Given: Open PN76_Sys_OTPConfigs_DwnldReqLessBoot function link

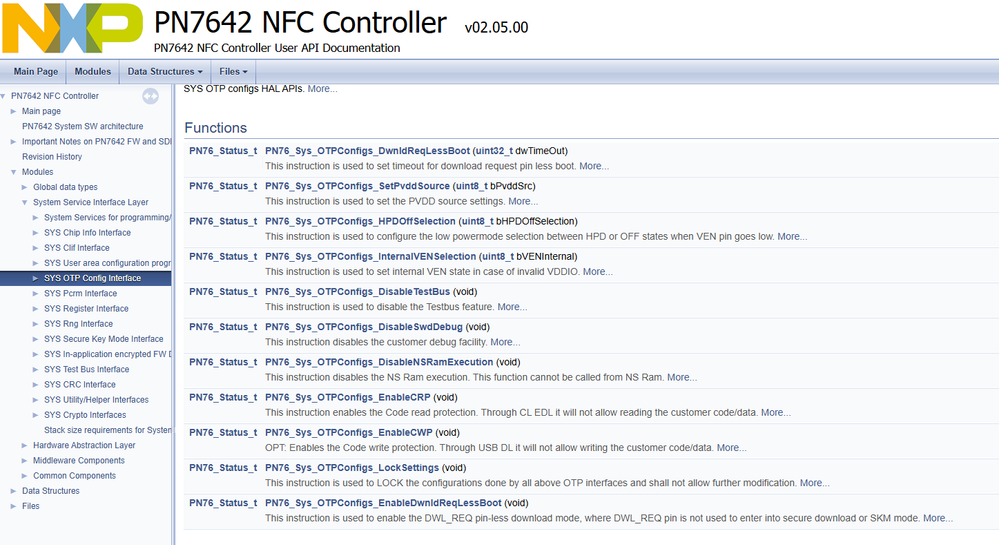Looking at the screenshot, I should (x=368, y=151).
